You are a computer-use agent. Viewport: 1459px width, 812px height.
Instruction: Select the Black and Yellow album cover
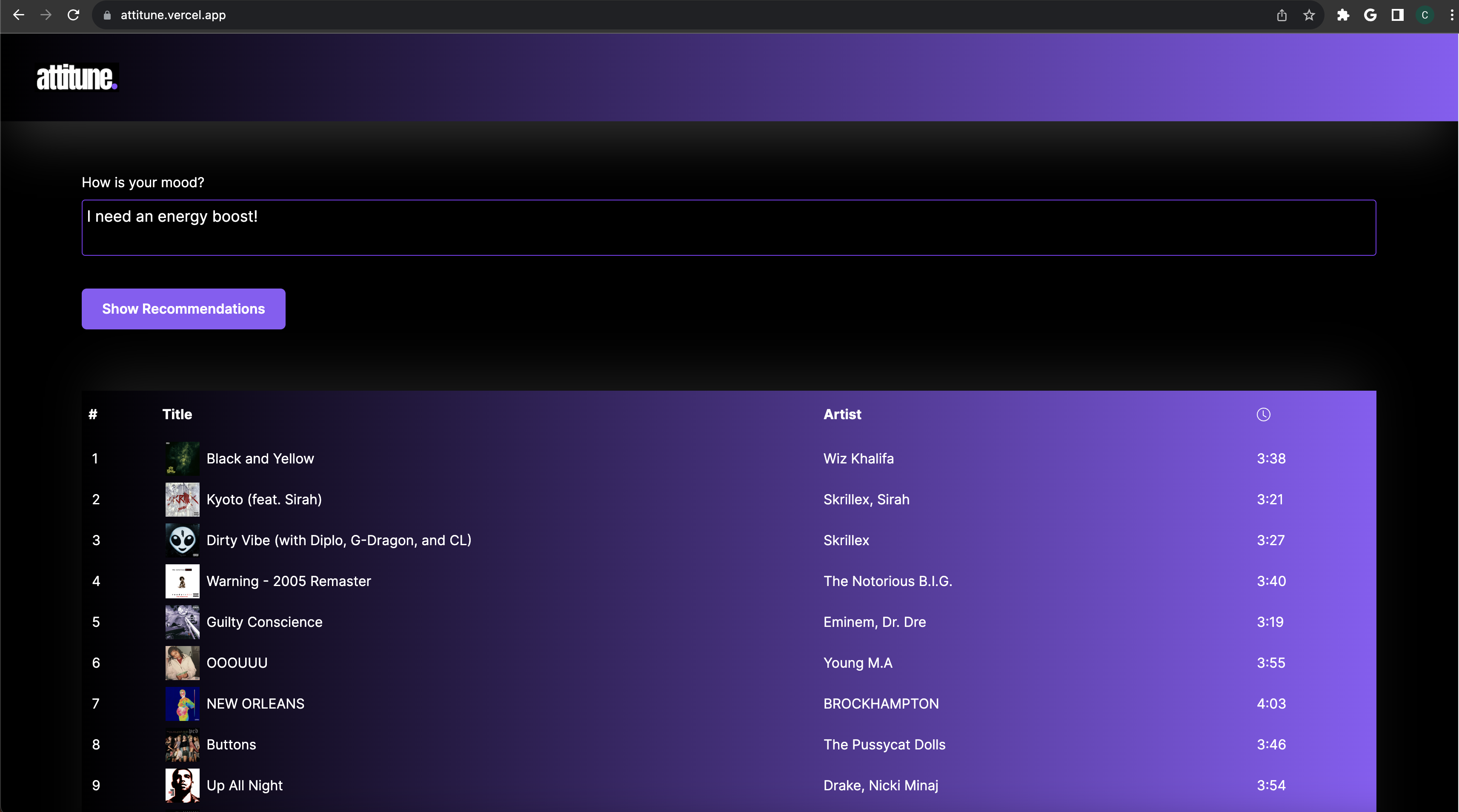click(x=182, y=458)
